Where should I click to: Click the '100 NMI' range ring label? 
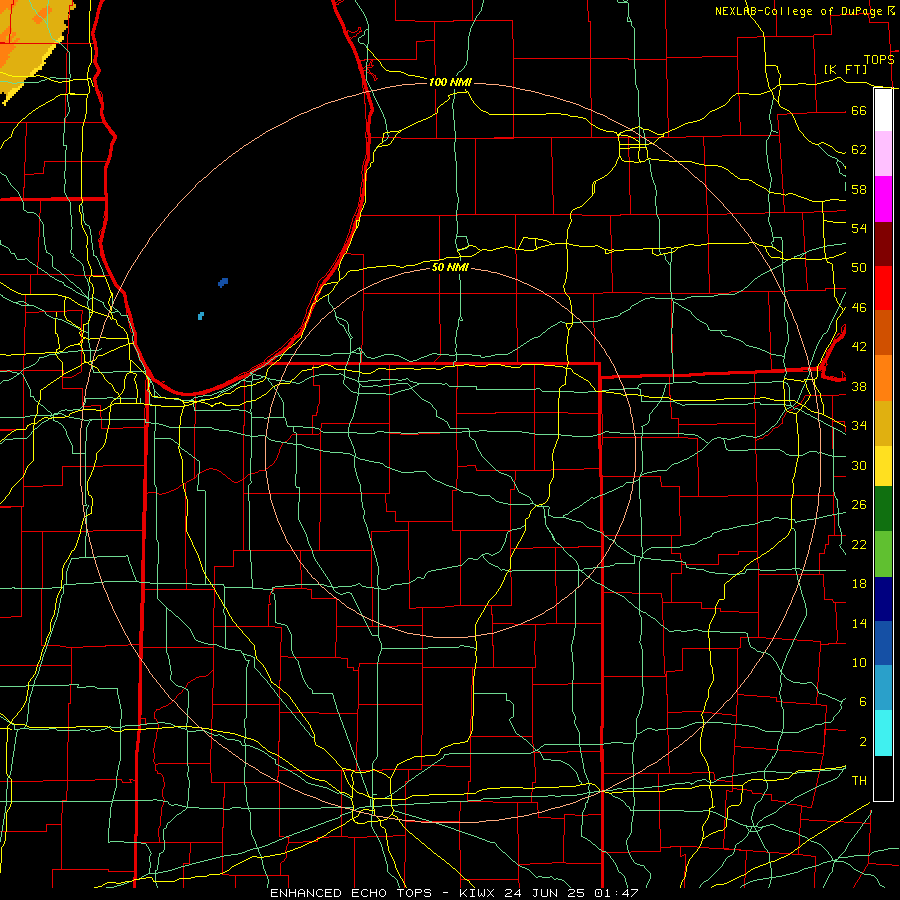[450, 82]
